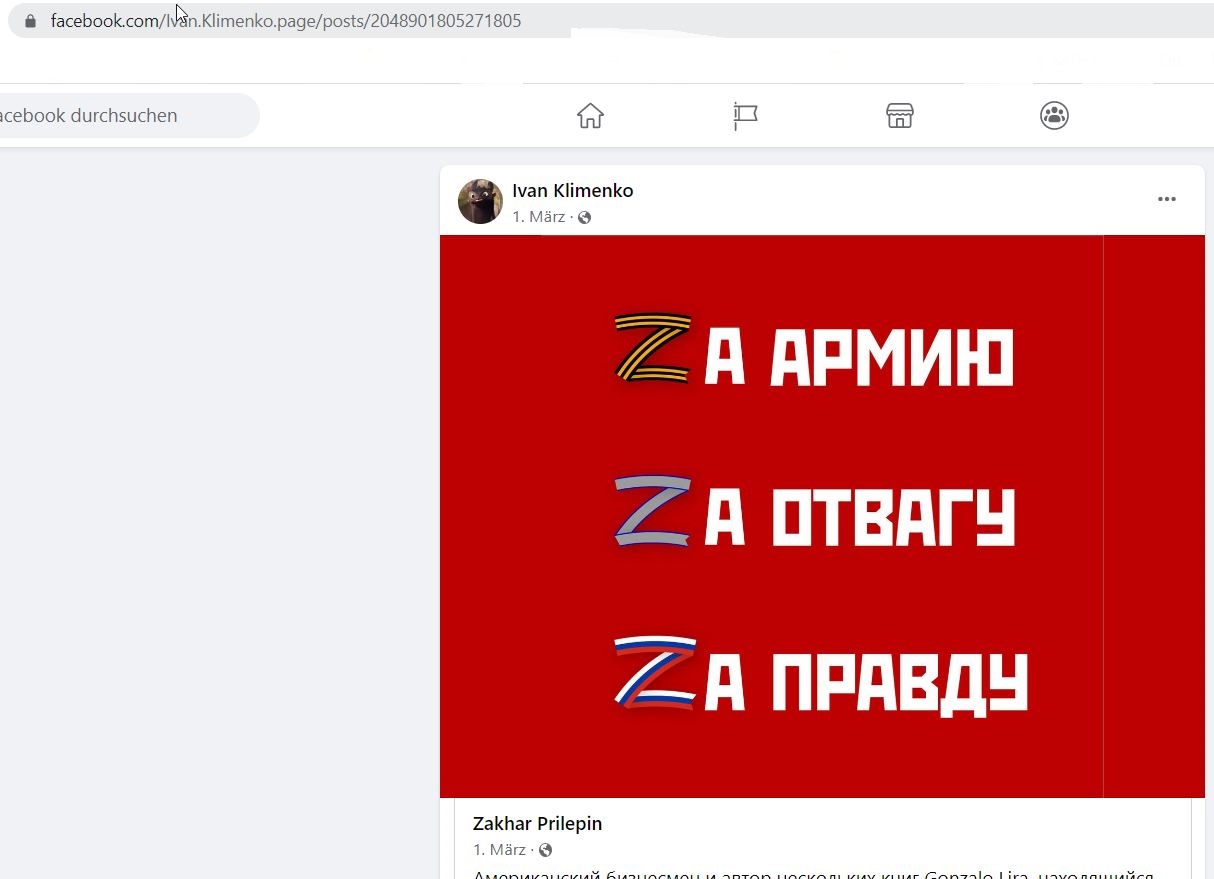Screen dimensions: 1214x879
Task: Click the silver Z beside 'ОТВАГУ'
Action: pyautogui.click(x=653, y=512)
